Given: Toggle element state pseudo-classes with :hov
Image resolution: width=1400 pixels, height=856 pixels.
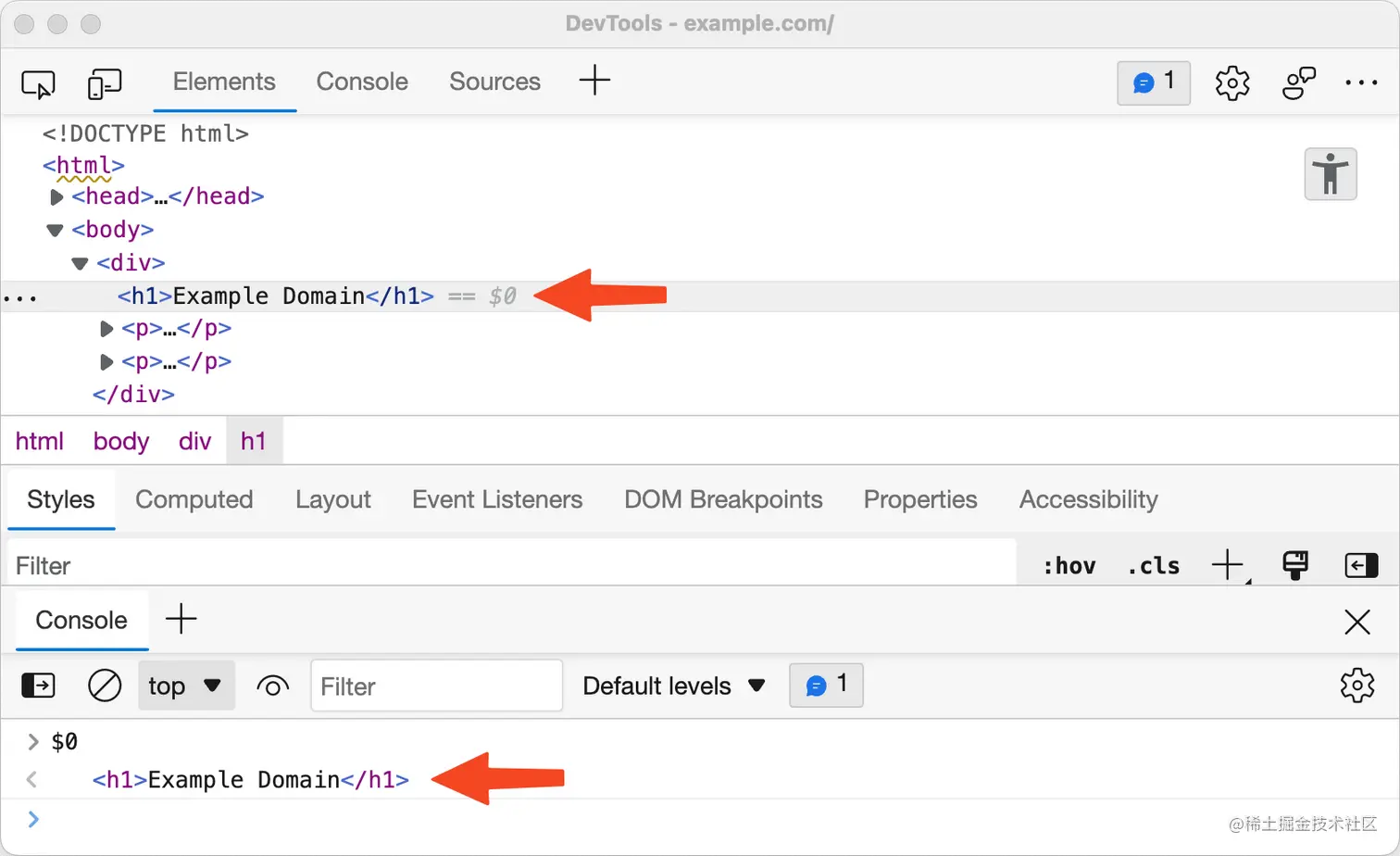Looking at the screenshot, I should pyautogui.click(x=1069, y=565).
